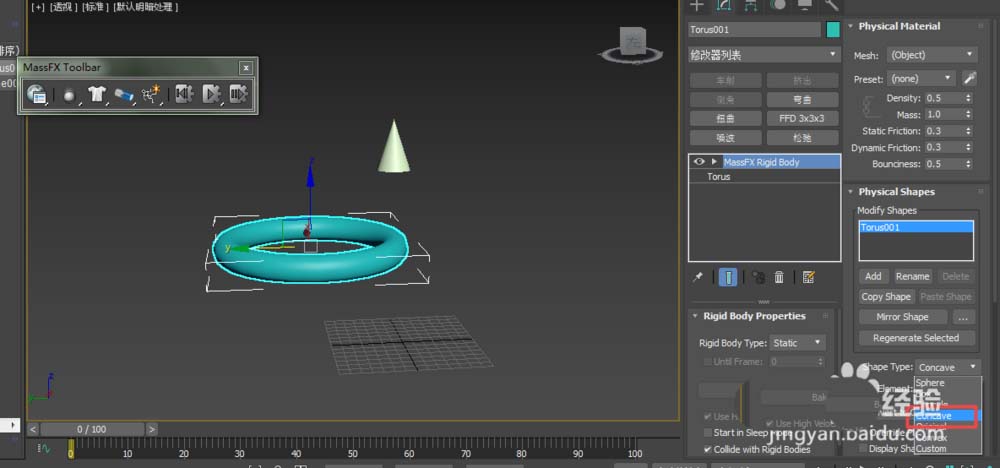Choose Sphere from Shape Type list
Image resolution: width=1000 pixels, height=468 pixels.
(930, 383)
